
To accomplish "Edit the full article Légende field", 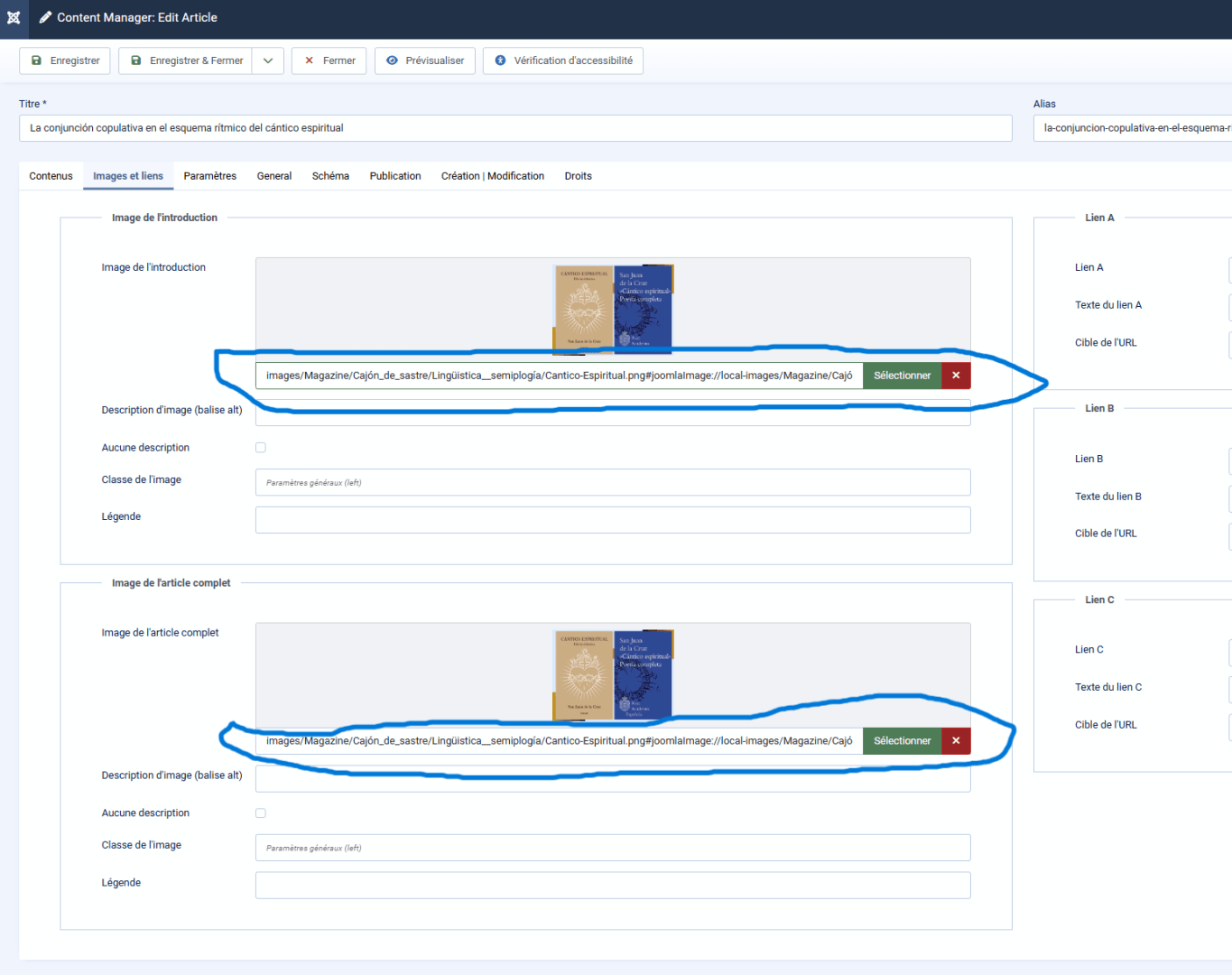I will (613, 886).
